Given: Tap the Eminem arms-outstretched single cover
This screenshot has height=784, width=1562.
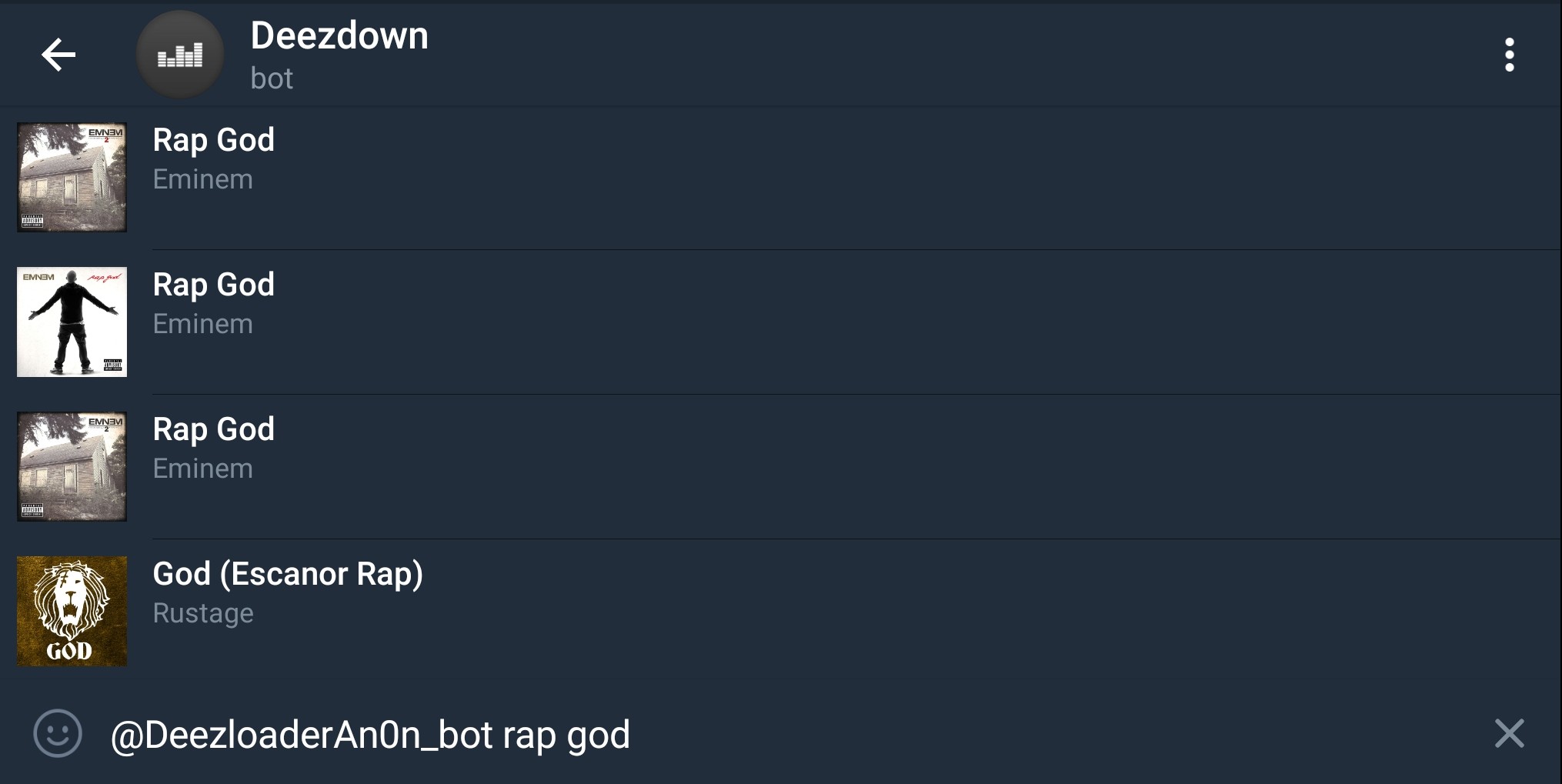Looking at the screenshot, I should click(72, 322).
